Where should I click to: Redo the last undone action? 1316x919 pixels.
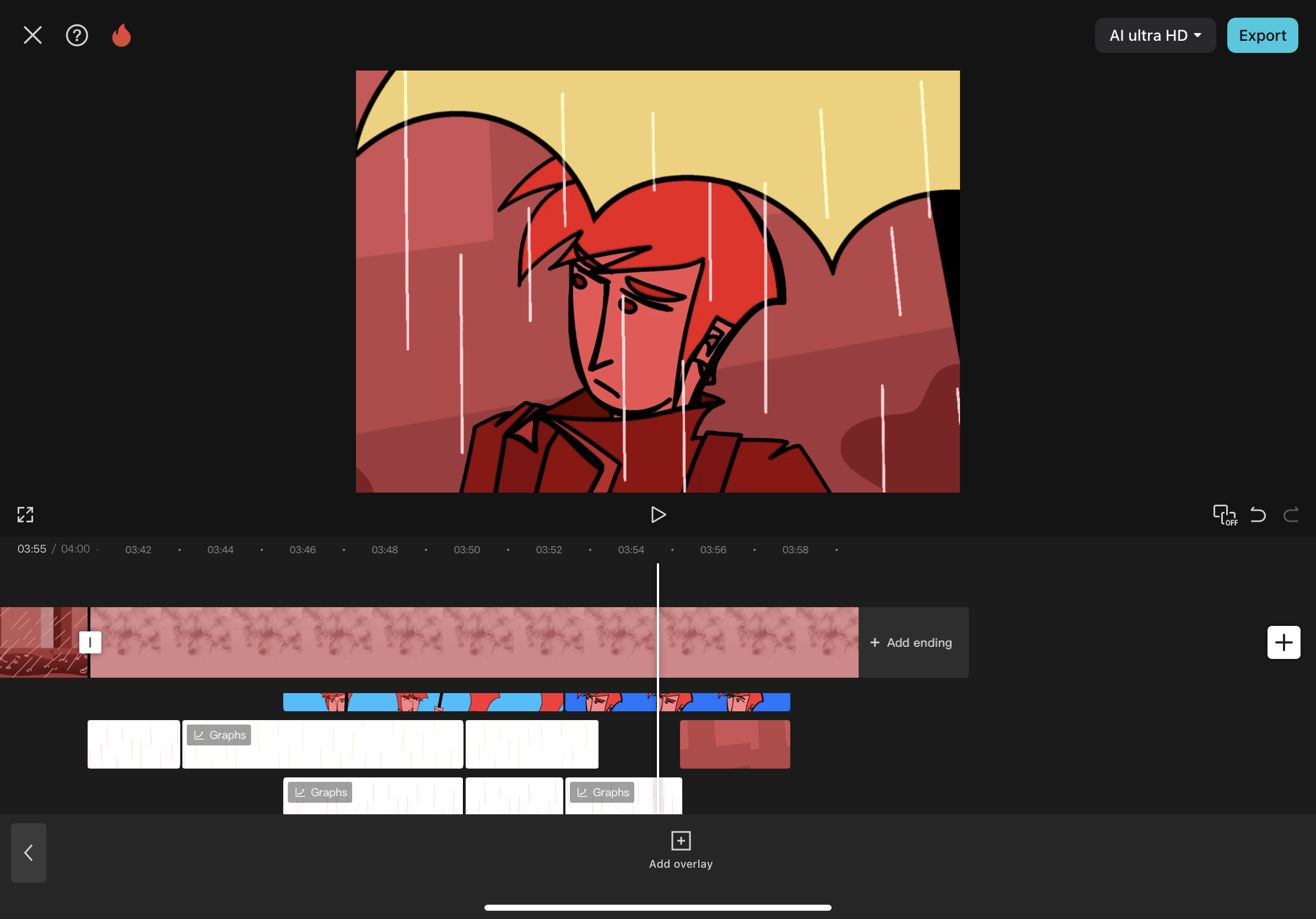tap(1291, 515)
